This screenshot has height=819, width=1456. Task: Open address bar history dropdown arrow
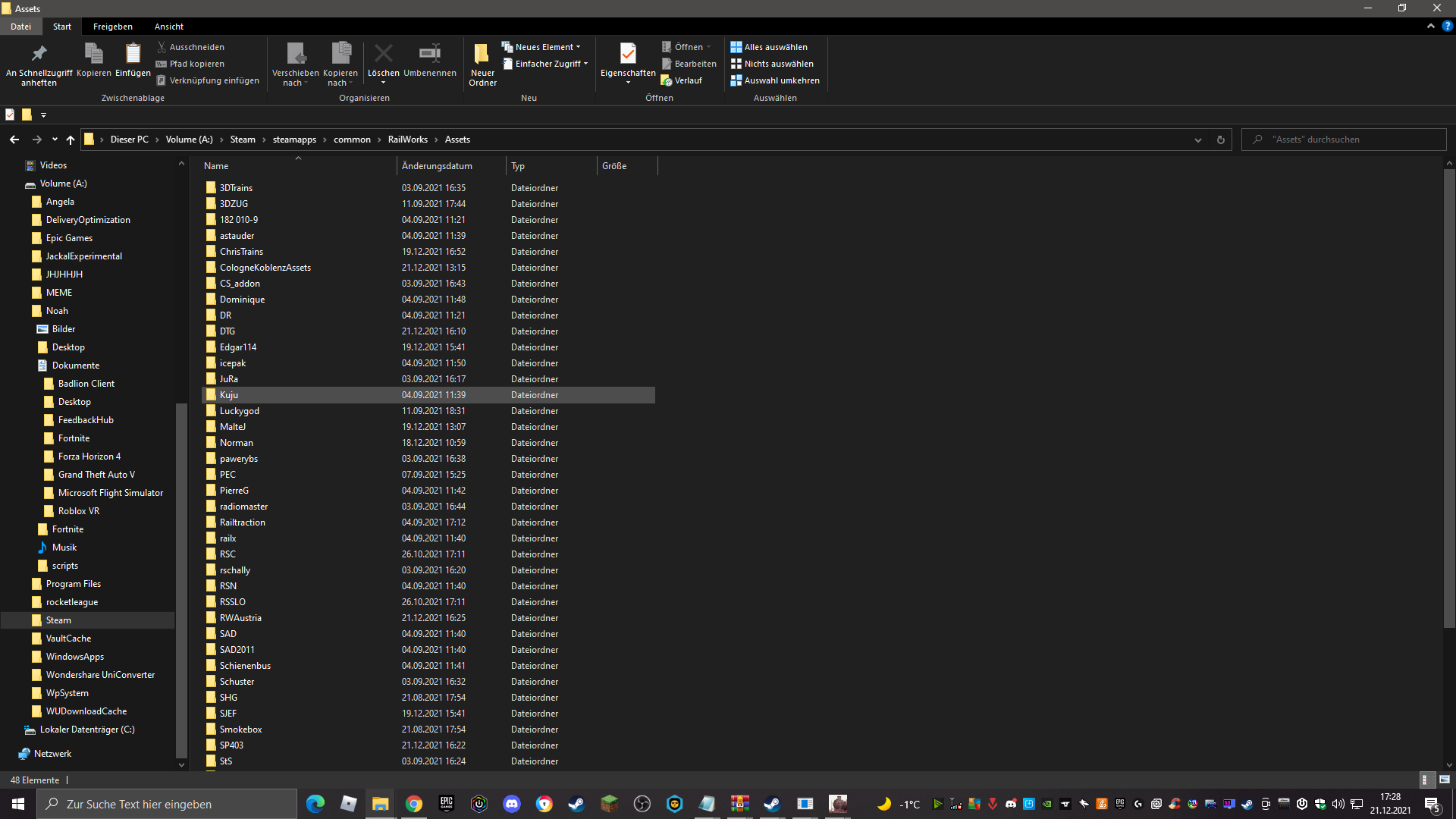1197,140
